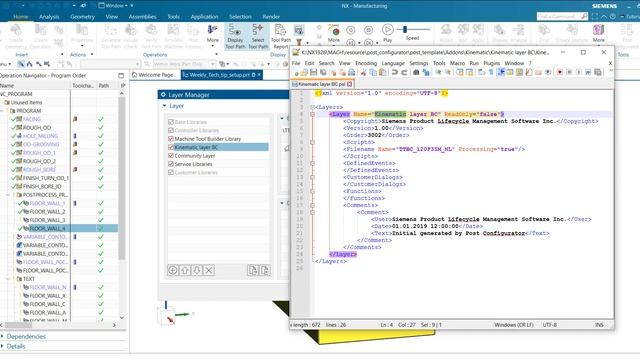Open the Analysis ribbon tab
This screenshot has width=640, height=360.
pyautogui.click(x=49, y=17)
